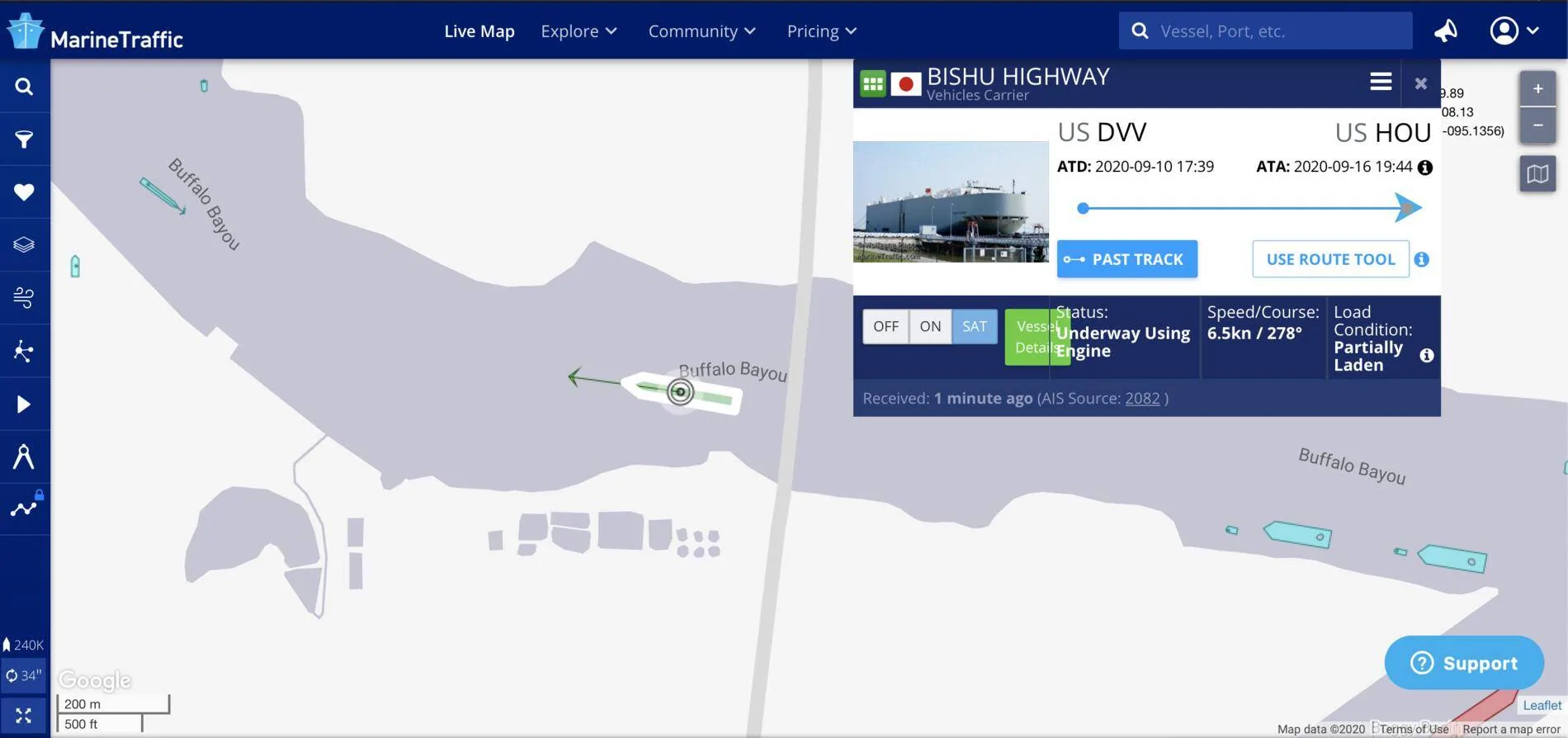This screenshot has height=738, width=1568.
Task: Start the playback tool in sidebar
Action: point(24,404)
